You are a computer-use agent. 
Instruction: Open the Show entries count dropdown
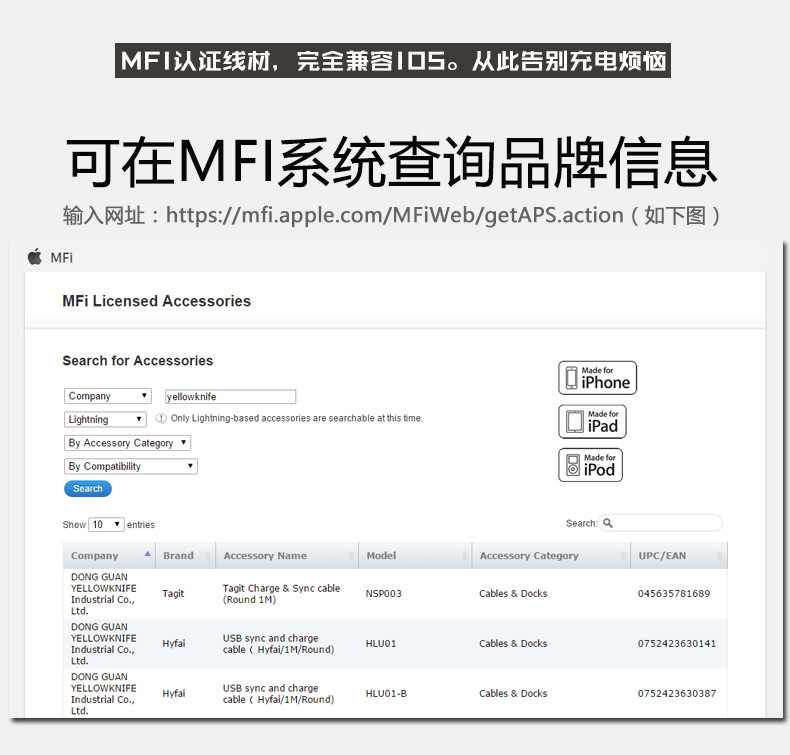pyautogui.click(x=106, y=524)
